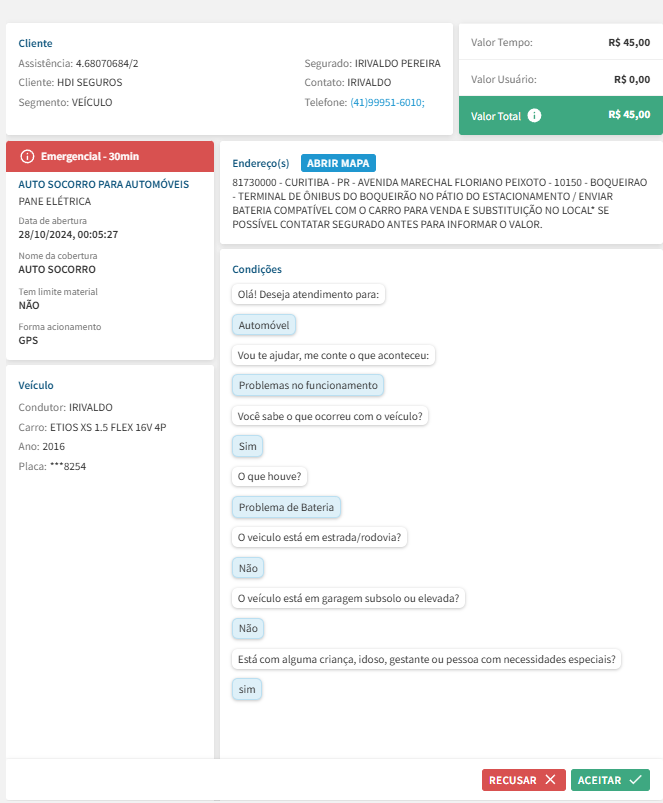This screenshot has width=663, height=803.
Task: Click the Curitiba address text block
Action: 439,203
